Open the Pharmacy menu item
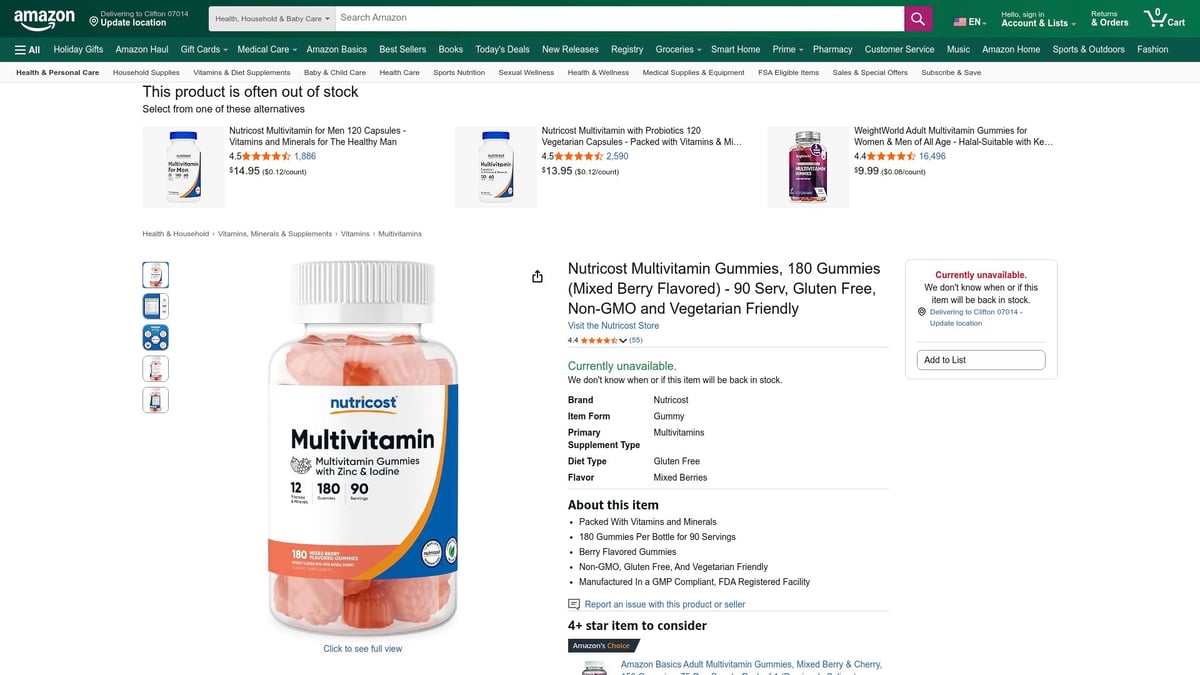Viewport: 1200px width, 675px height. coord(832,48)
